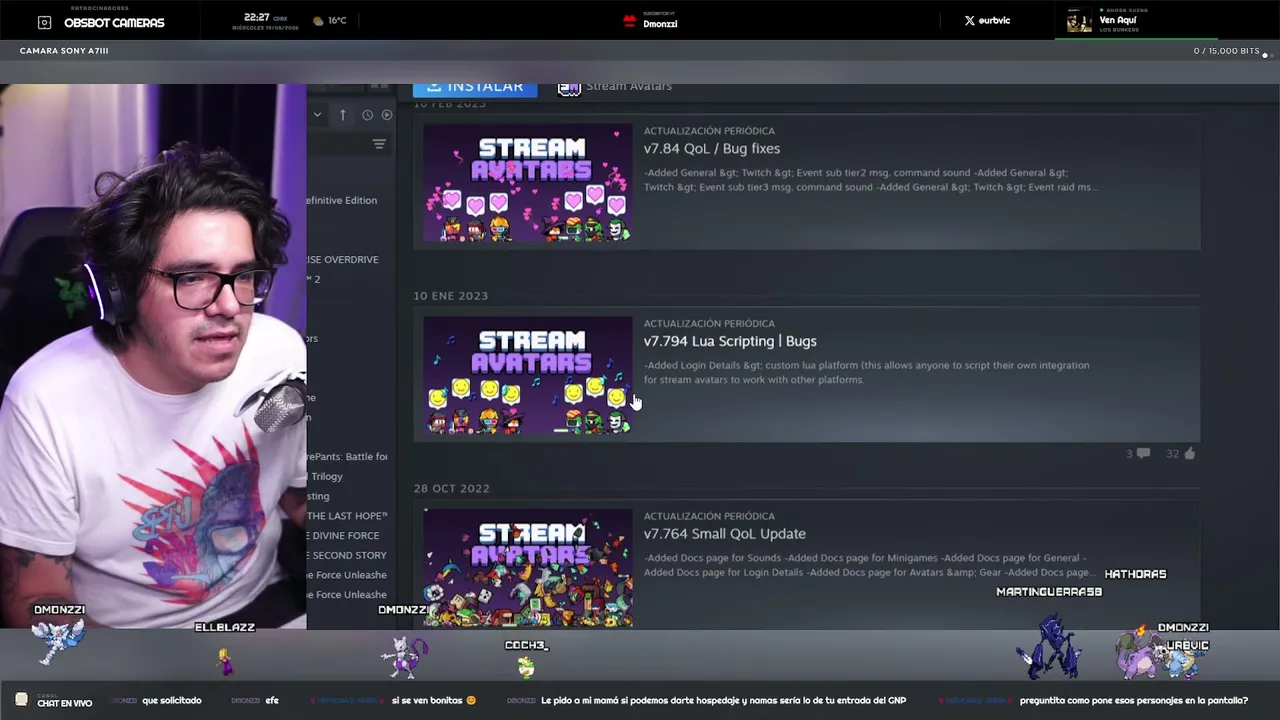
Task: Click the avatar labeled COCH3_
Action: pos(526,666)
